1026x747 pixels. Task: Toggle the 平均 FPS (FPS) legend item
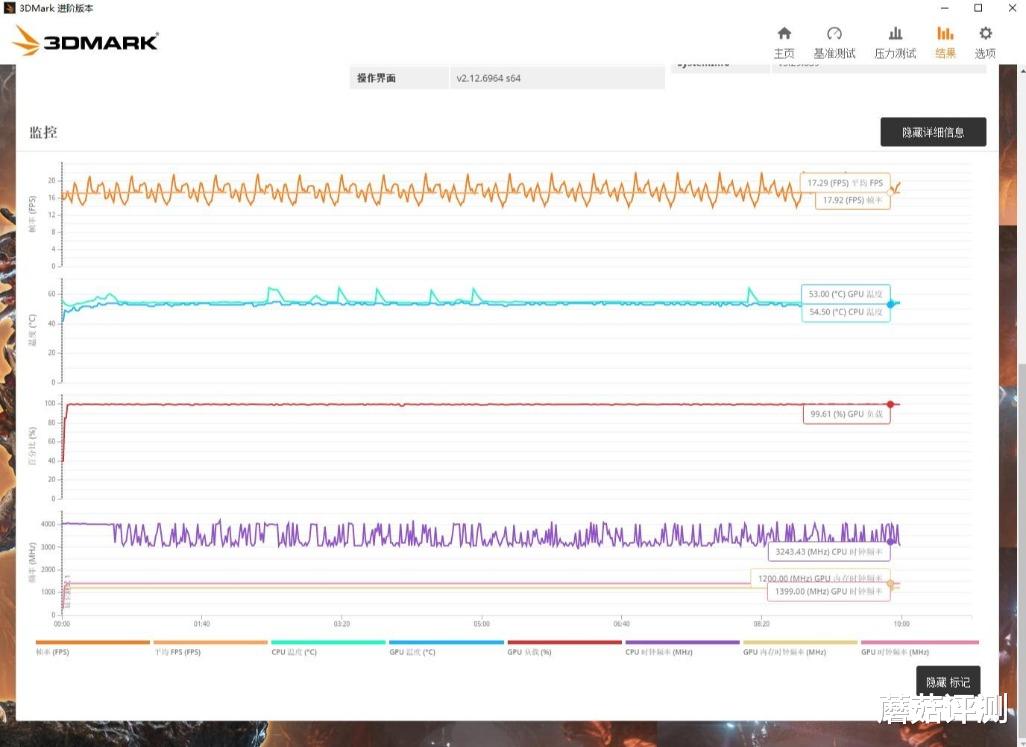click(x=210, y=648)
